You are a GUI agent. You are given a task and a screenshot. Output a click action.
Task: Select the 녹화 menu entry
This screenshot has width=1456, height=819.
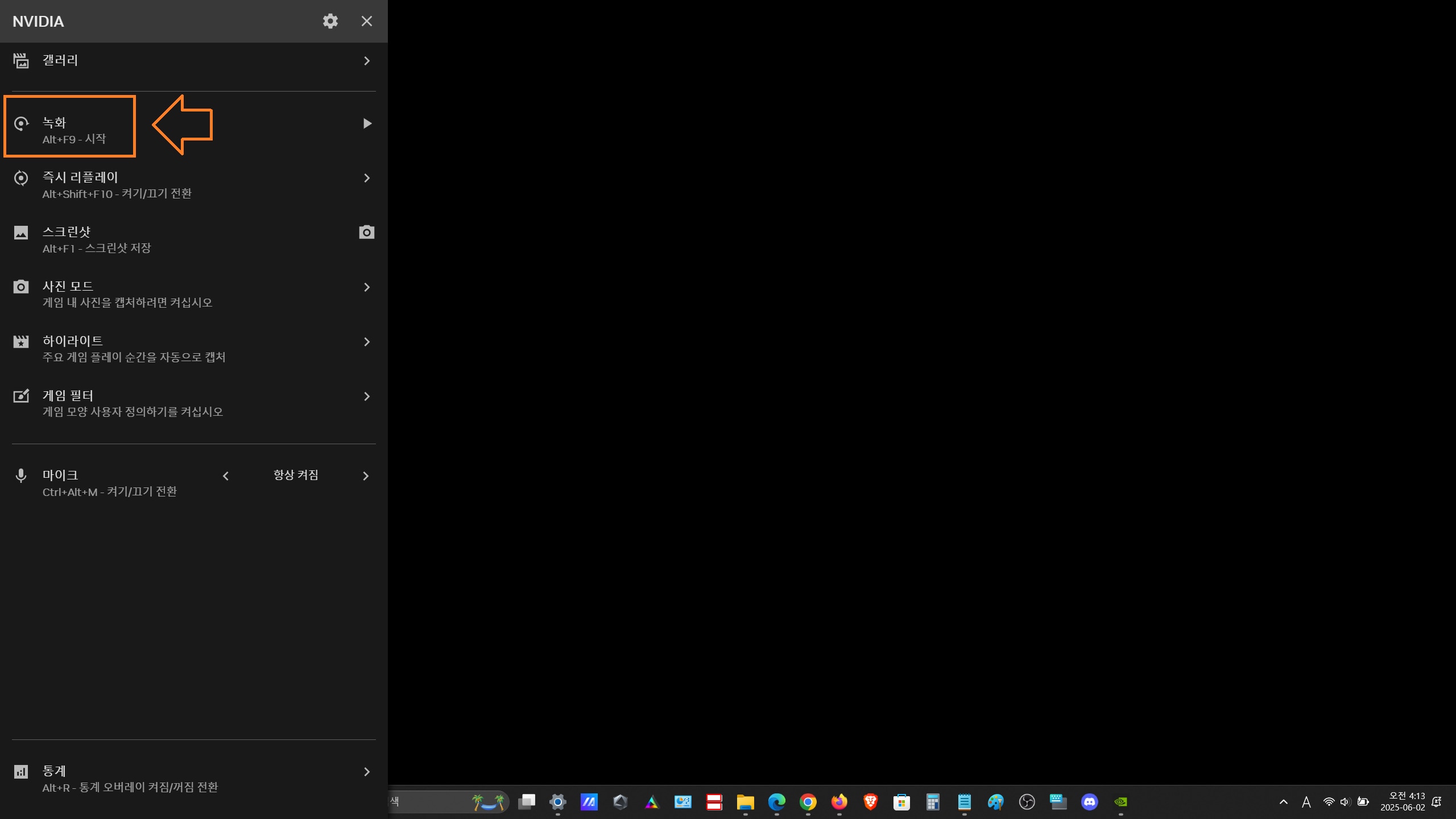tap(193, 130)
